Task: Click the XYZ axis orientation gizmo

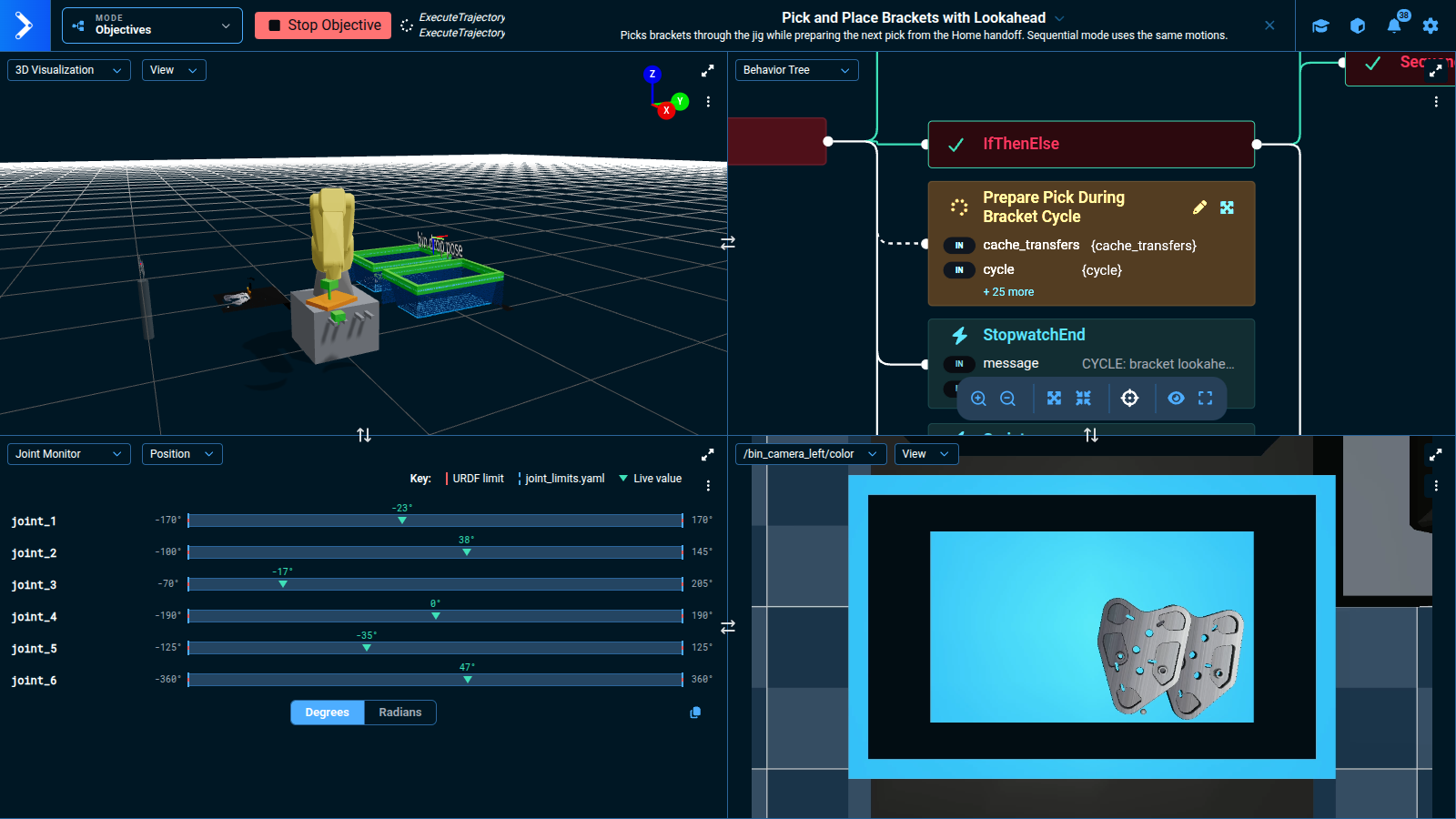Action: (x=667, y=93)
